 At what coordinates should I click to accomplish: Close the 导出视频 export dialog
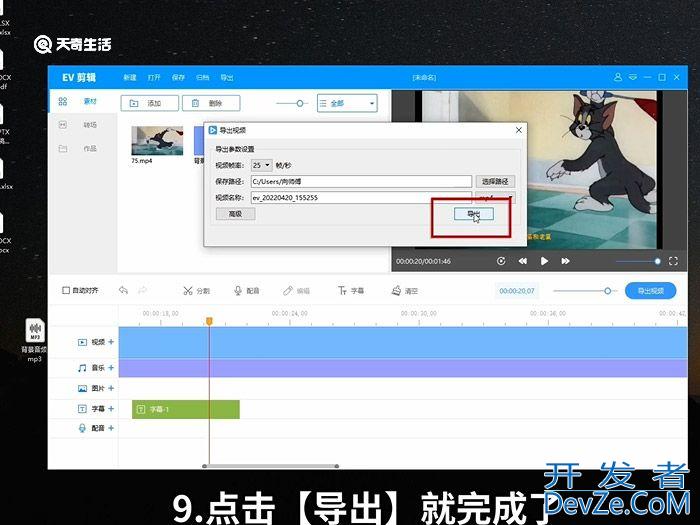[519, 130]
